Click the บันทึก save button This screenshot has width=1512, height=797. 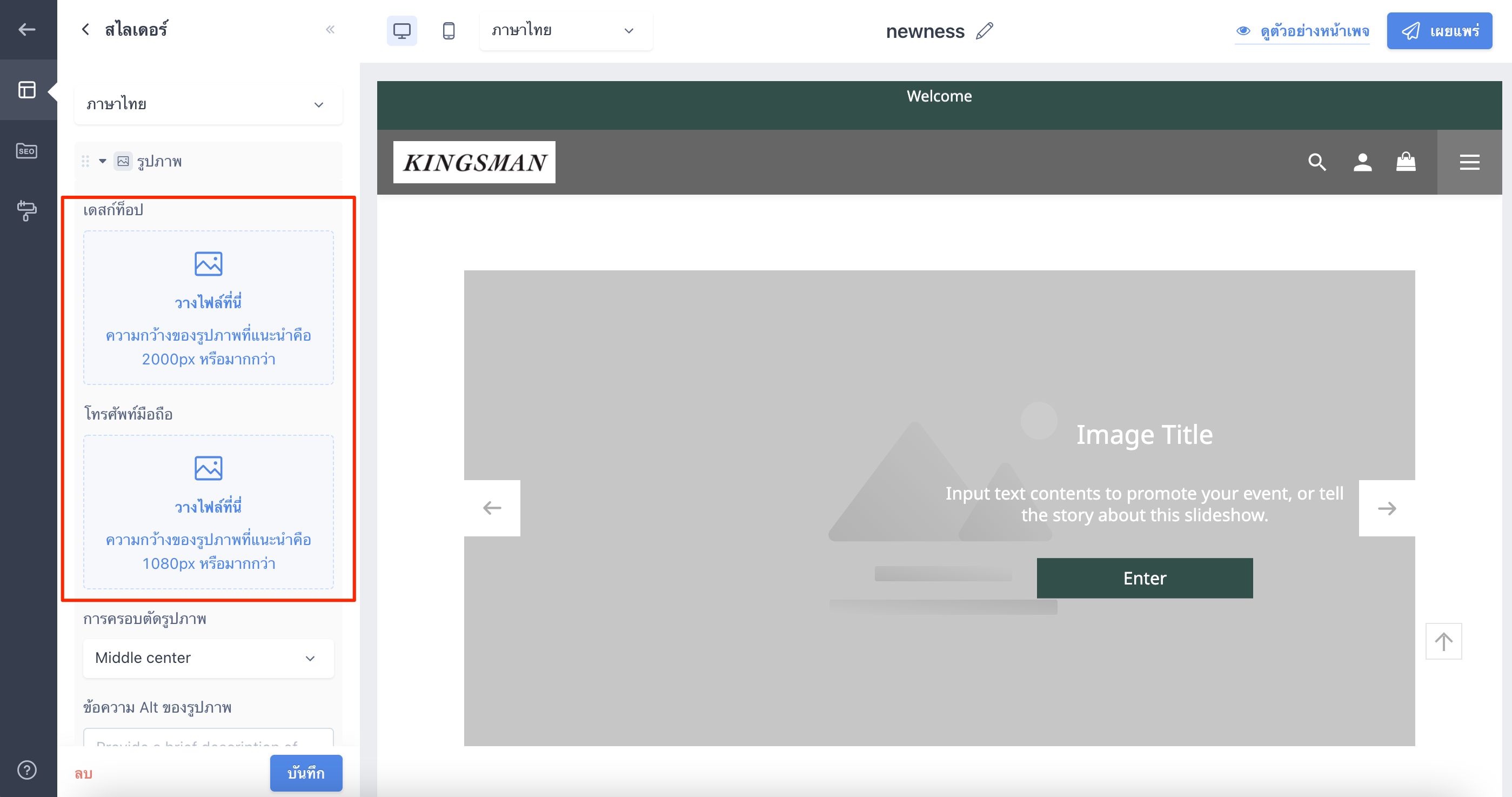306,773
